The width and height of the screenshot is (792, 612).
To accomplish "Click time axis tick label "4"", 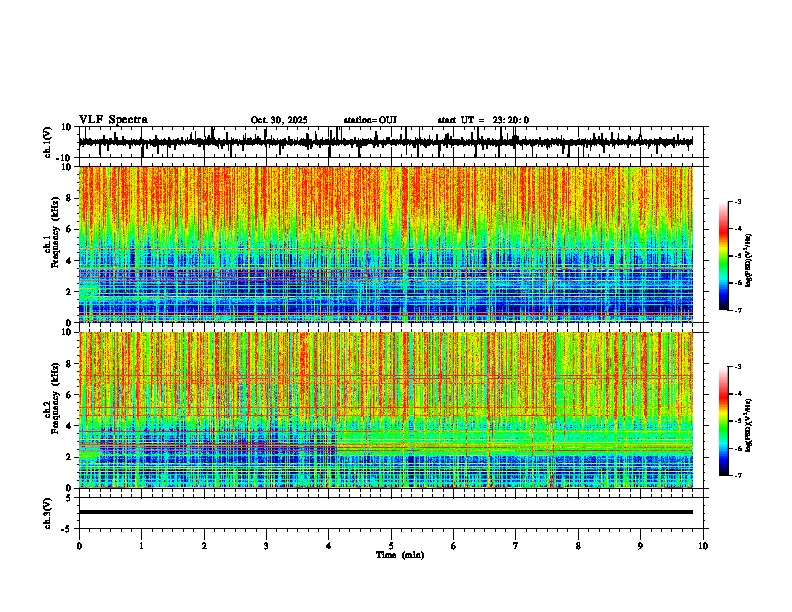I will point(329,546).
